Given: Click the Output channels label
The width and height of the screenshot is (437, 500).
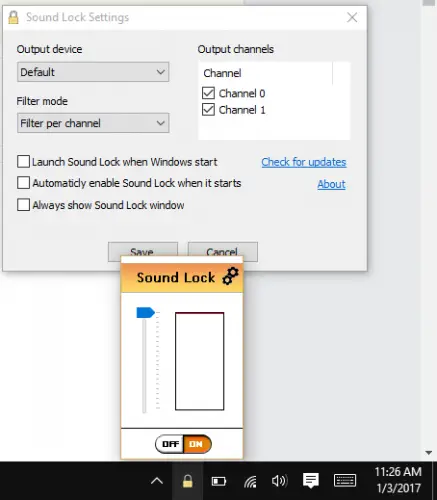Looking at the screenshot, I should click(236, 49).
